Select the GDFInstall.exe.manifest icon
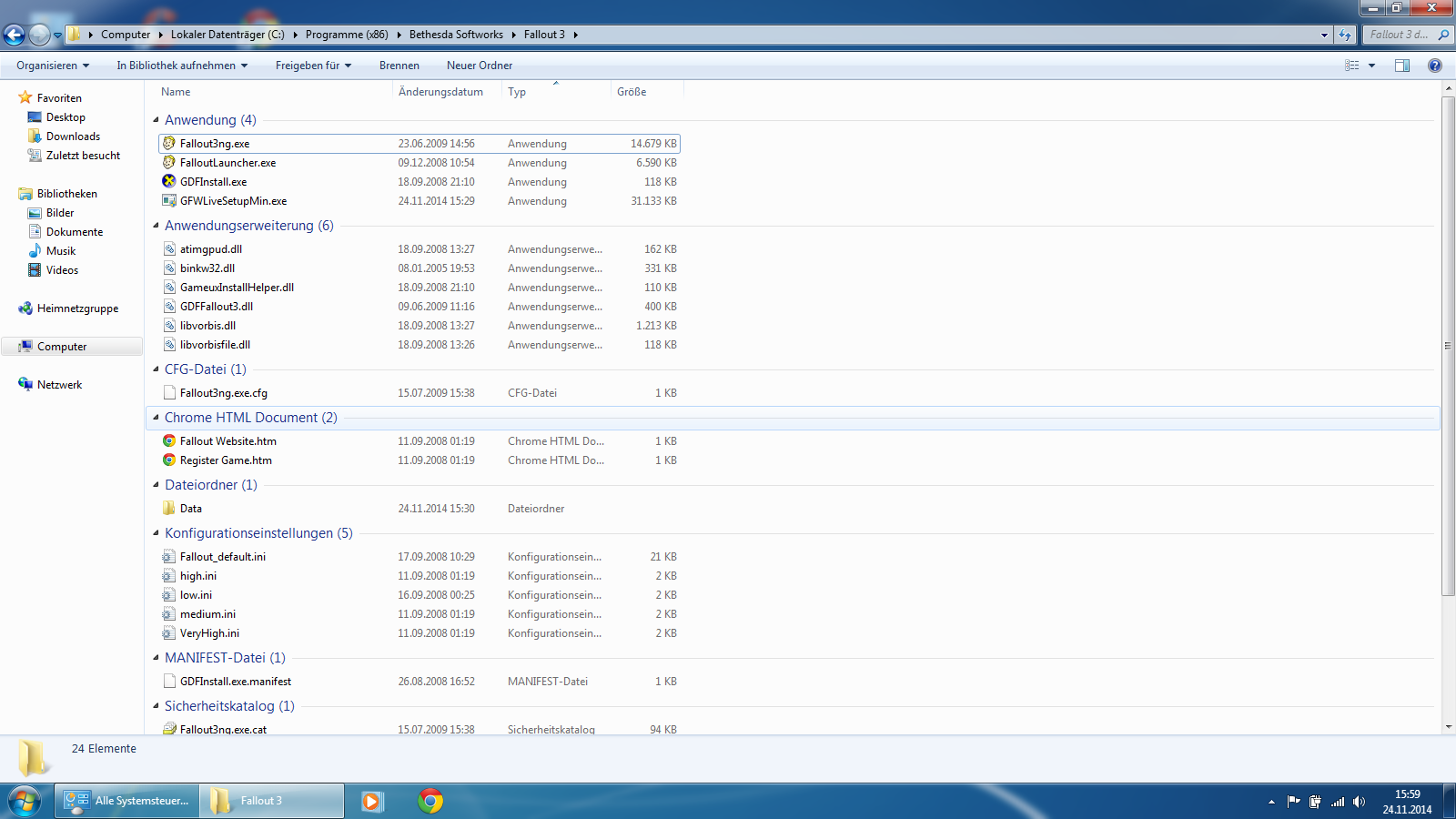This screenshot has width=1456, height=819. click(x=169, y=681)
